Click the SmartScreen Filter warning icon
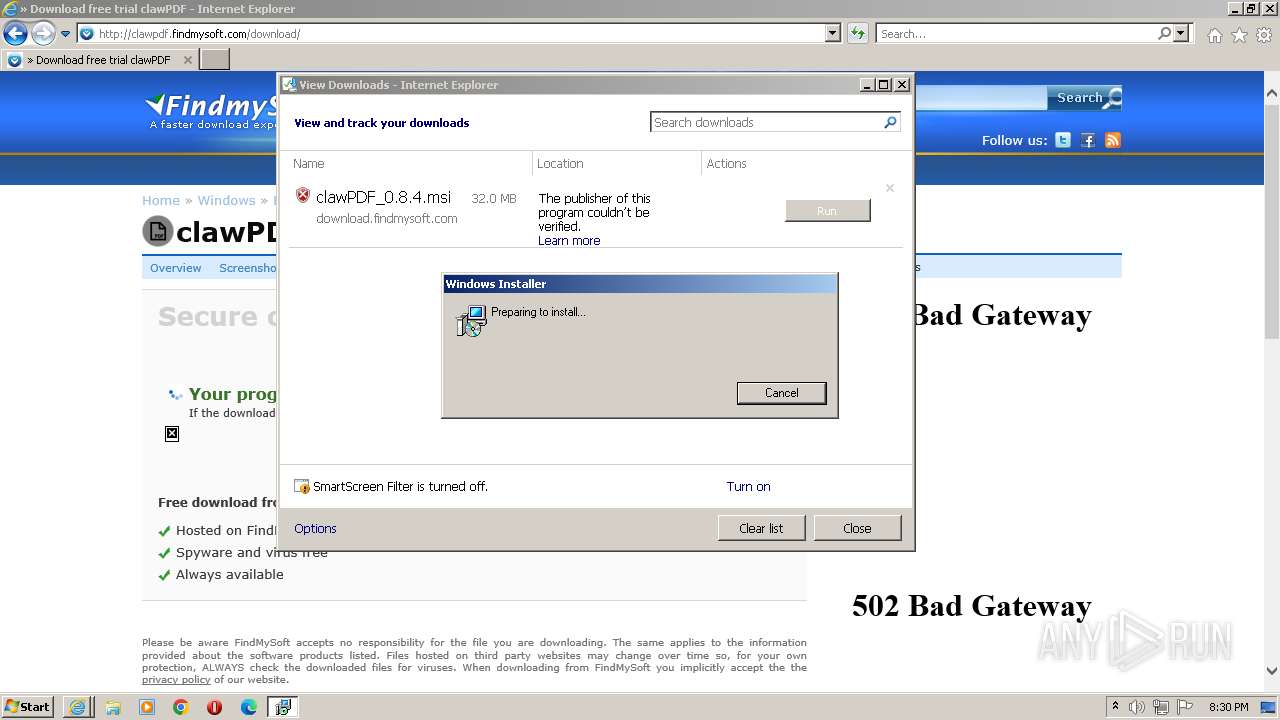The height and width of the screenshot is (720, 1280). coord(302,487)
